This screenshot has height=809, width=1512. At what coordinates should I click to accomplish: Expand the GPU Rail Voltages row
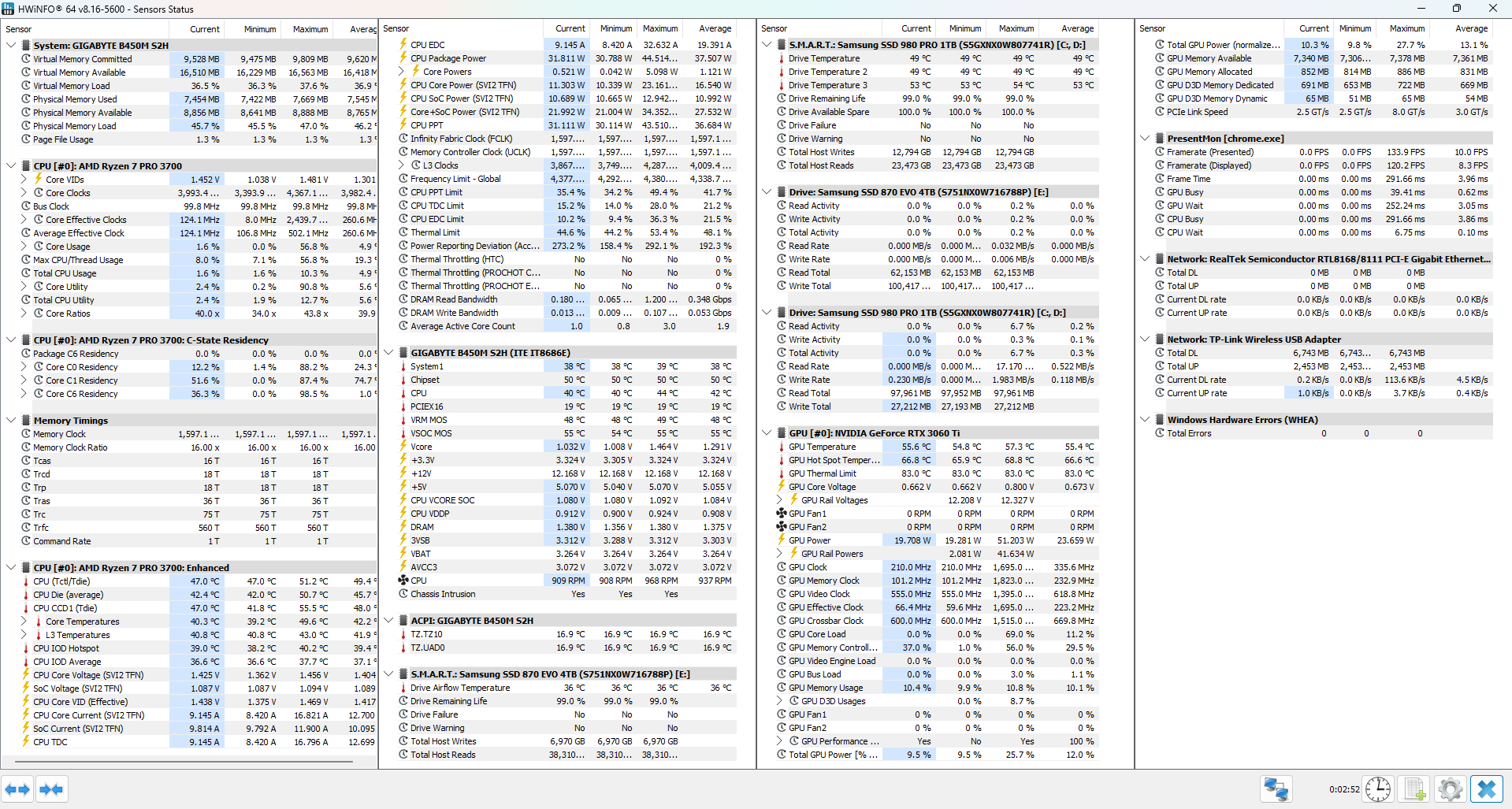point(779,500)
